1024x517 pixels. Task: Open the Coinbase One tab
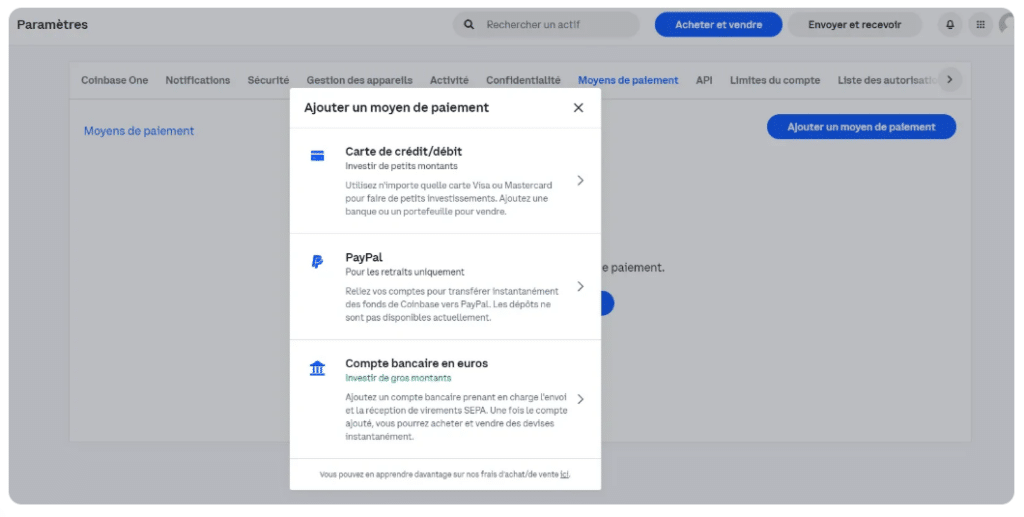tap(114, 80)
